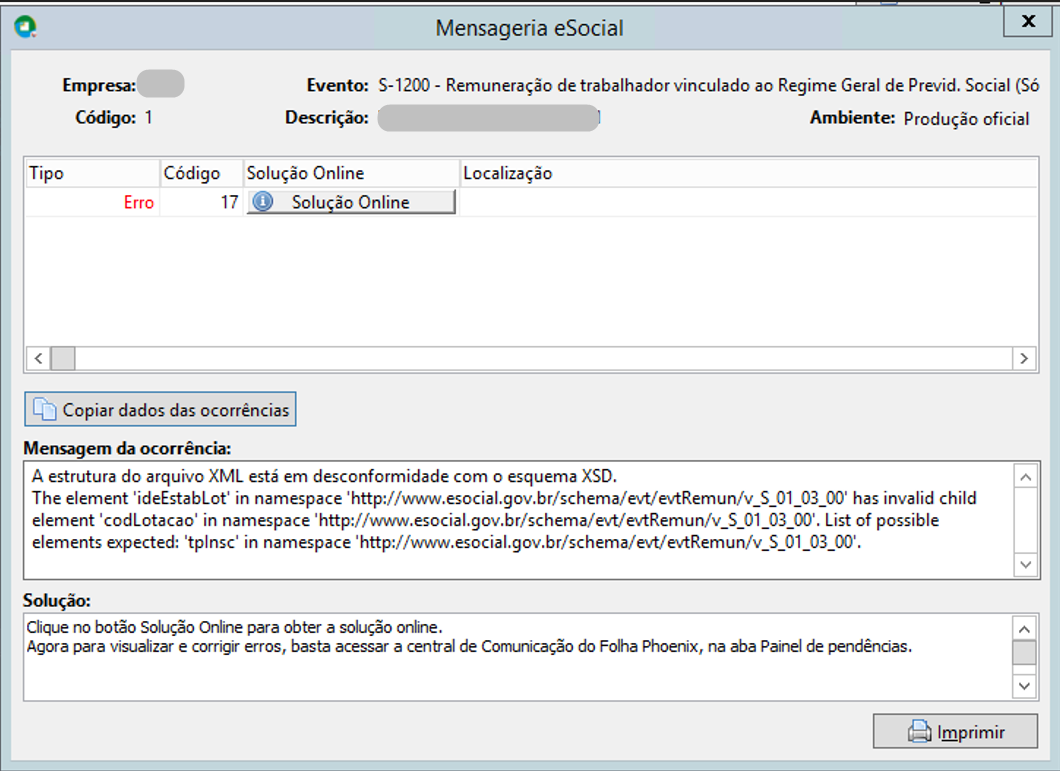Sort by the Código column header
The width and height of the screenshot is (1060, 771).
[201, 173]
